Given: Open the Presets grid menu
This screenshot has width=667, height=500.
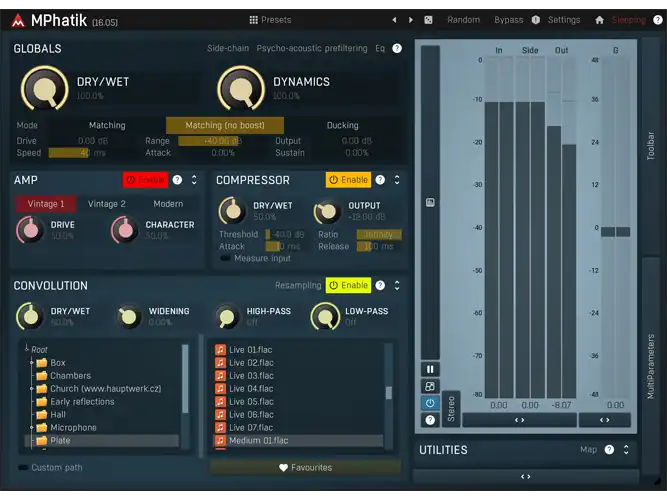Looking at the screenshot, I should [270, 20].
